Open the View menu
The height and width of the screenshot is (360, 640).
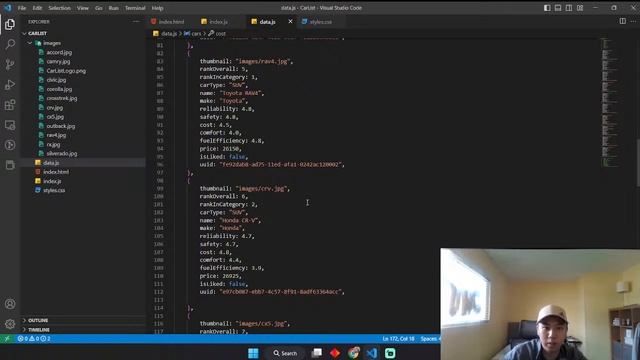(x=82, y=8)
